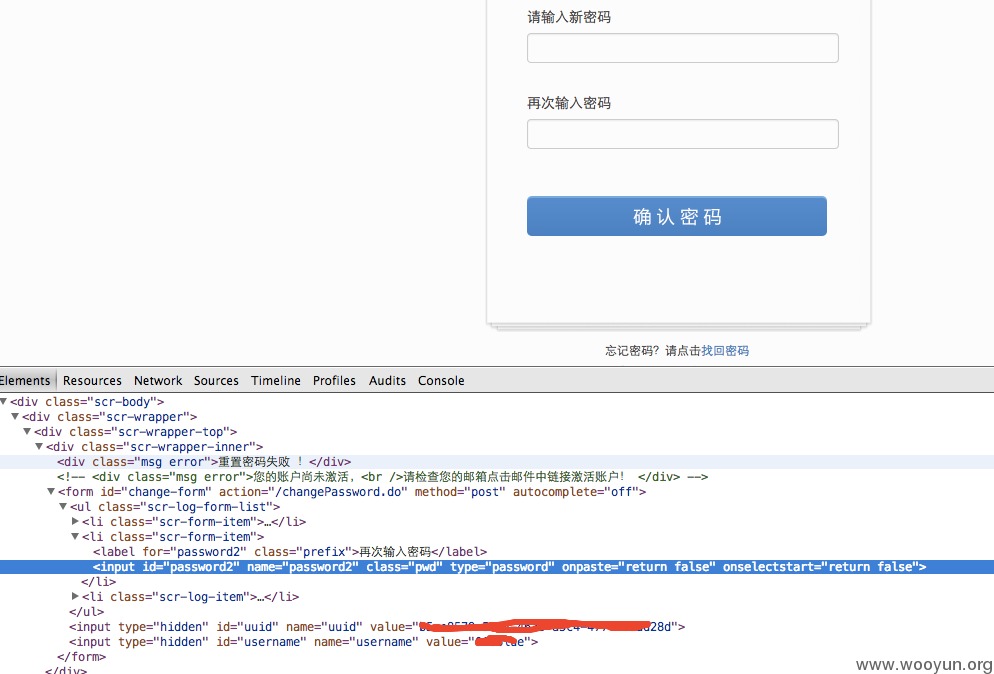
Task: Click the 请输入新密码 label text
Action: pos(569,17)
